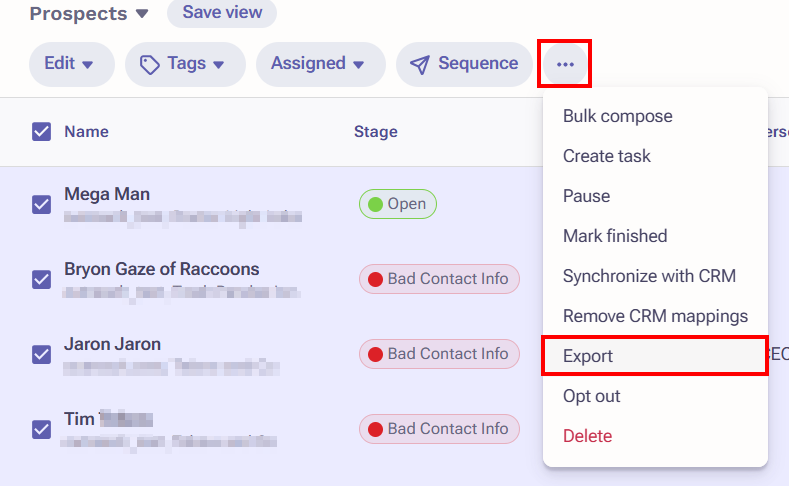Click the green Open stage badge

398,204
